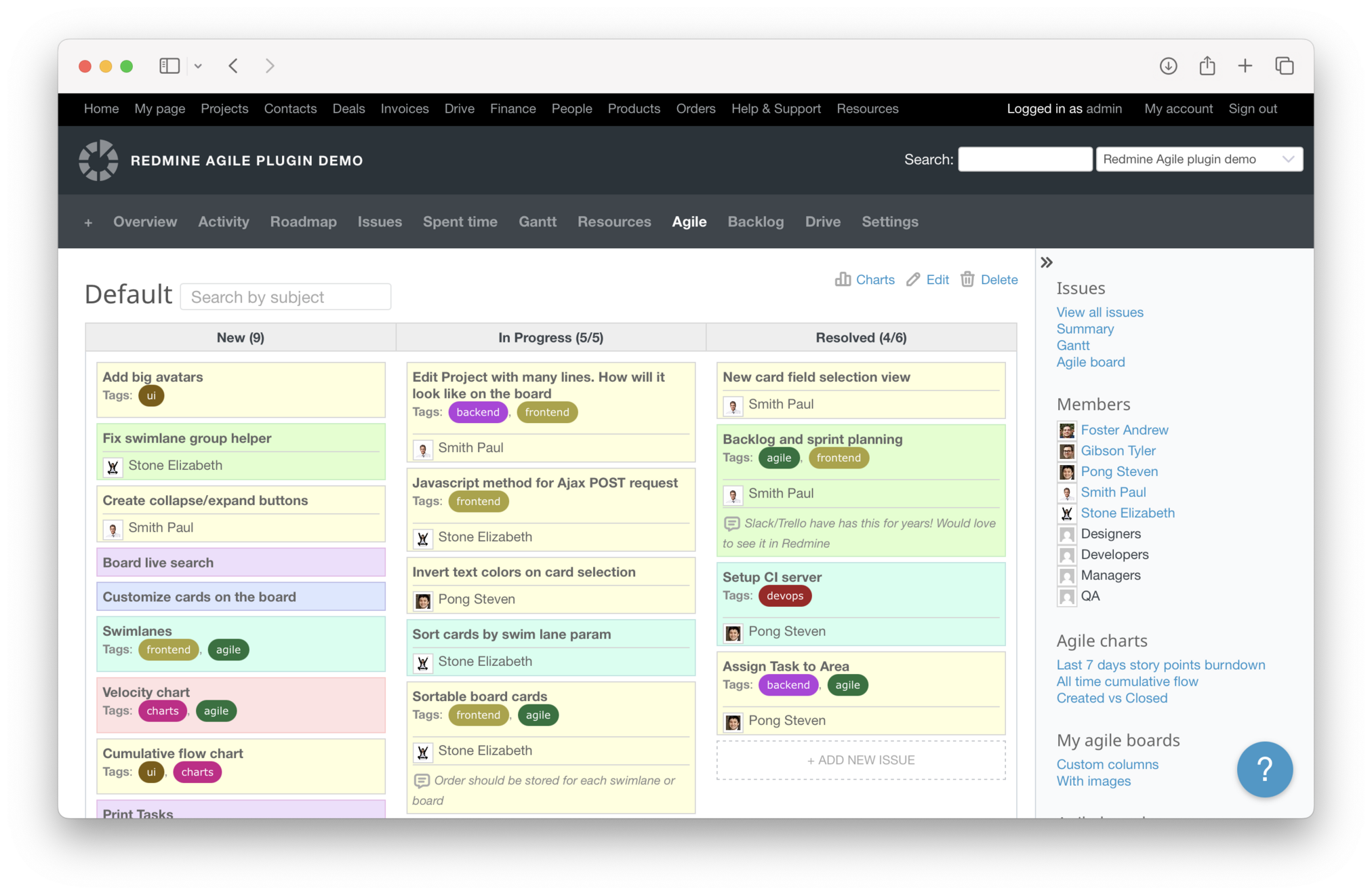Screen dimensions: 1372x895
Task: Open the project selector dropdown
Action: [x=1198, y=159]
